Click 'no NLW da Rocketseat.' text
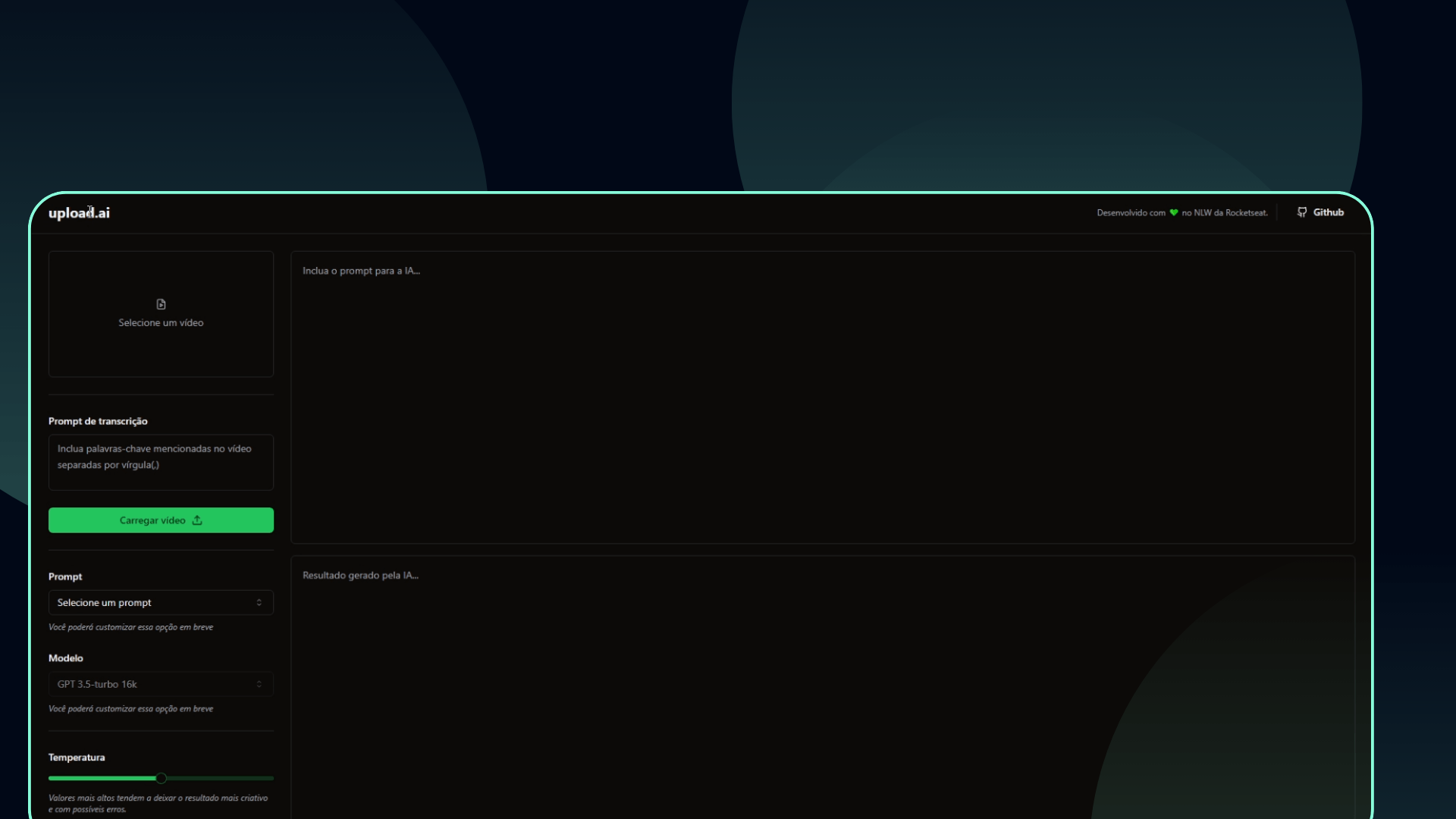The width and height of the screenshot is (1456, 819). (1225, 213)
